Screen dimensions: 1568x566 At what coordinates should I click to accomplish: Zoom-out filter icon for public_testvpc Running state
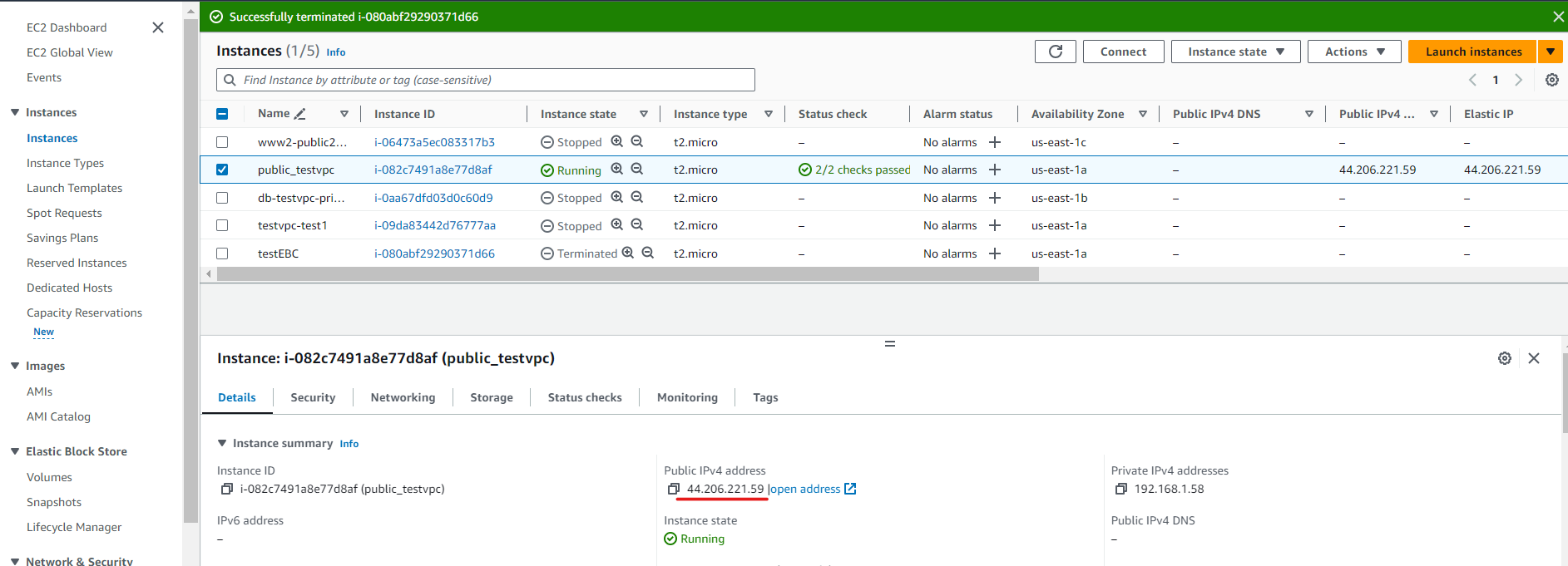pyautogui.click(x=637, y=169)
